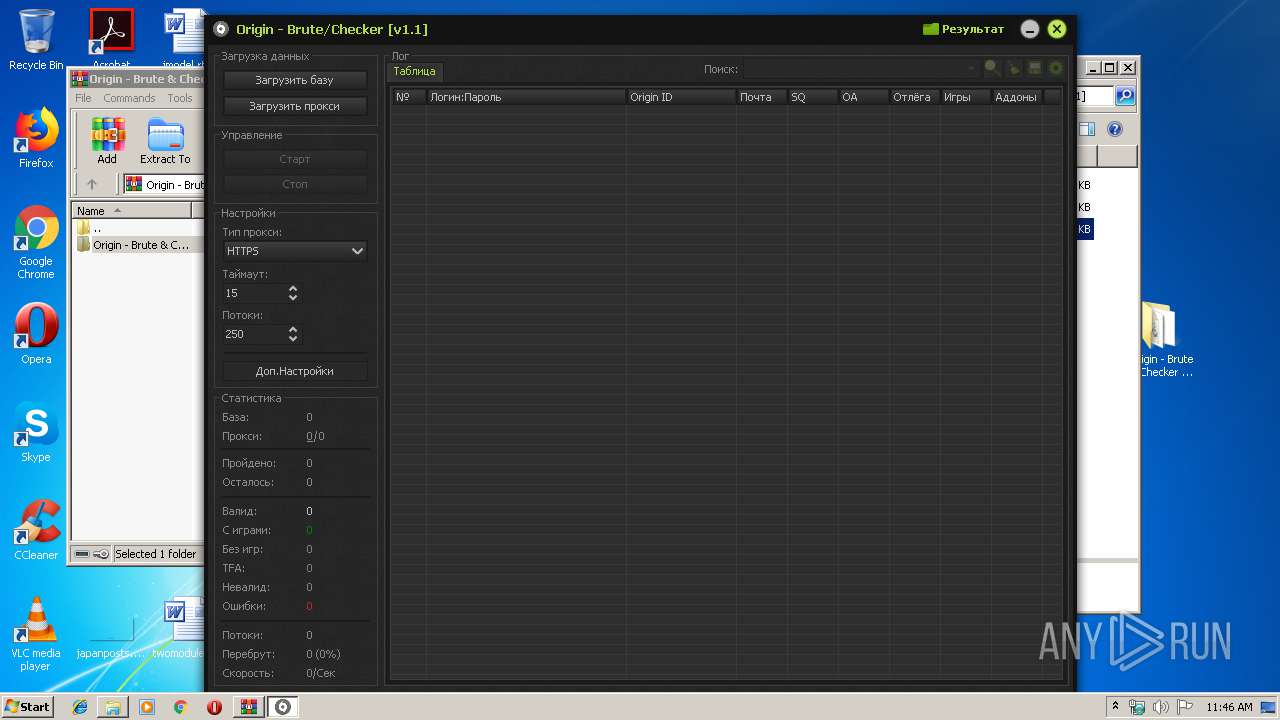
Task: Click the WinRAR taskbar icon
Action: 249,707
